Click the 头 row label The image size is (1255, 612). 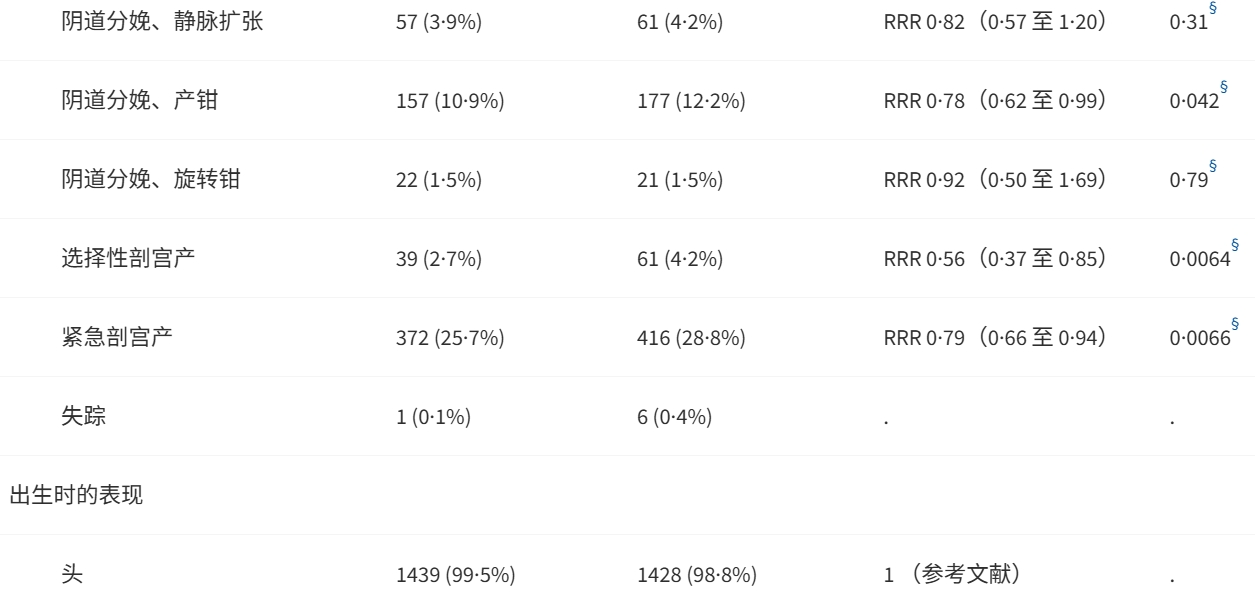coord(73,575)
